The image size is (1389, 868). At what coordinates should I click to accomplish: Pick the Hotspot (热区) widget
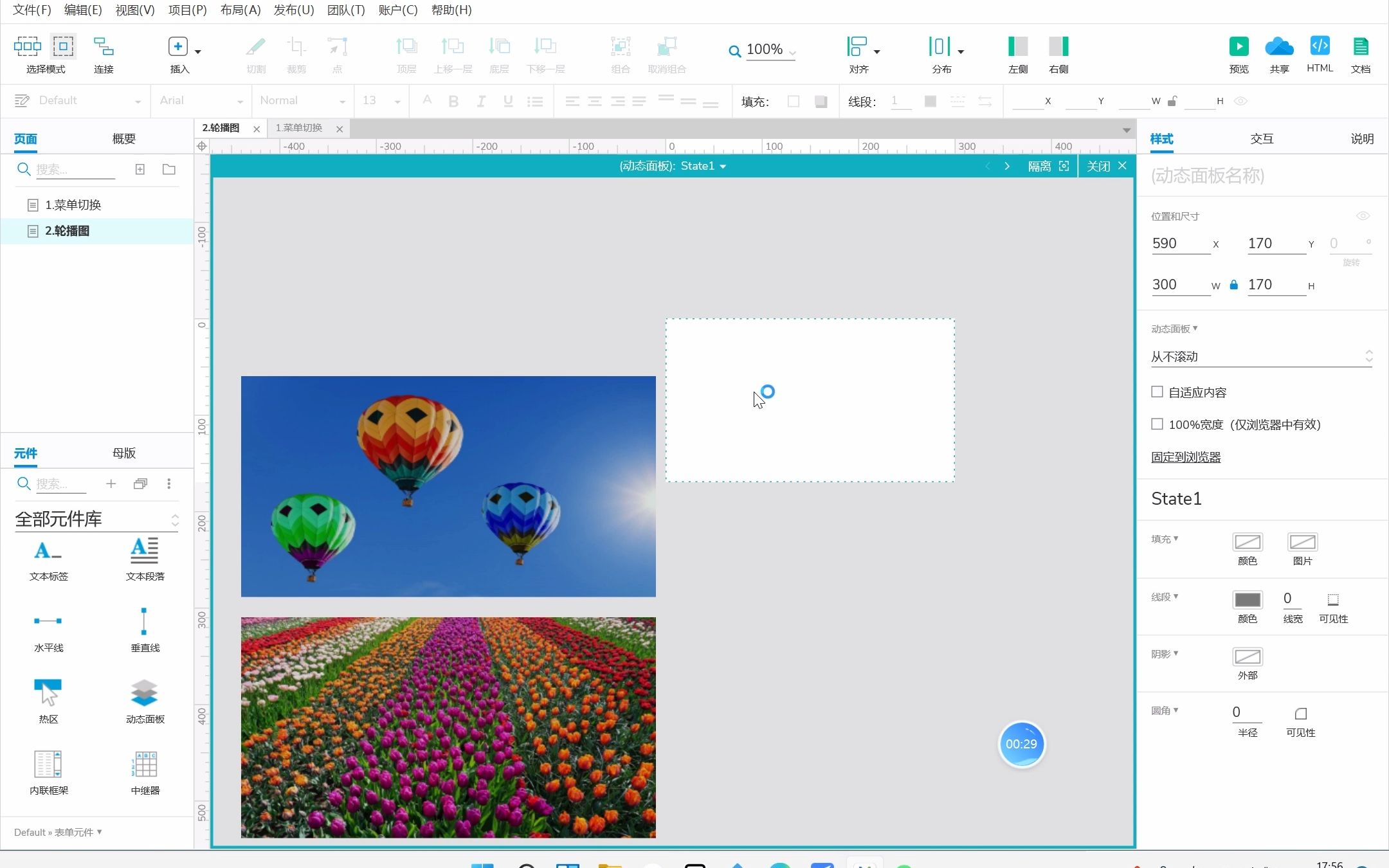coord(48,693)
